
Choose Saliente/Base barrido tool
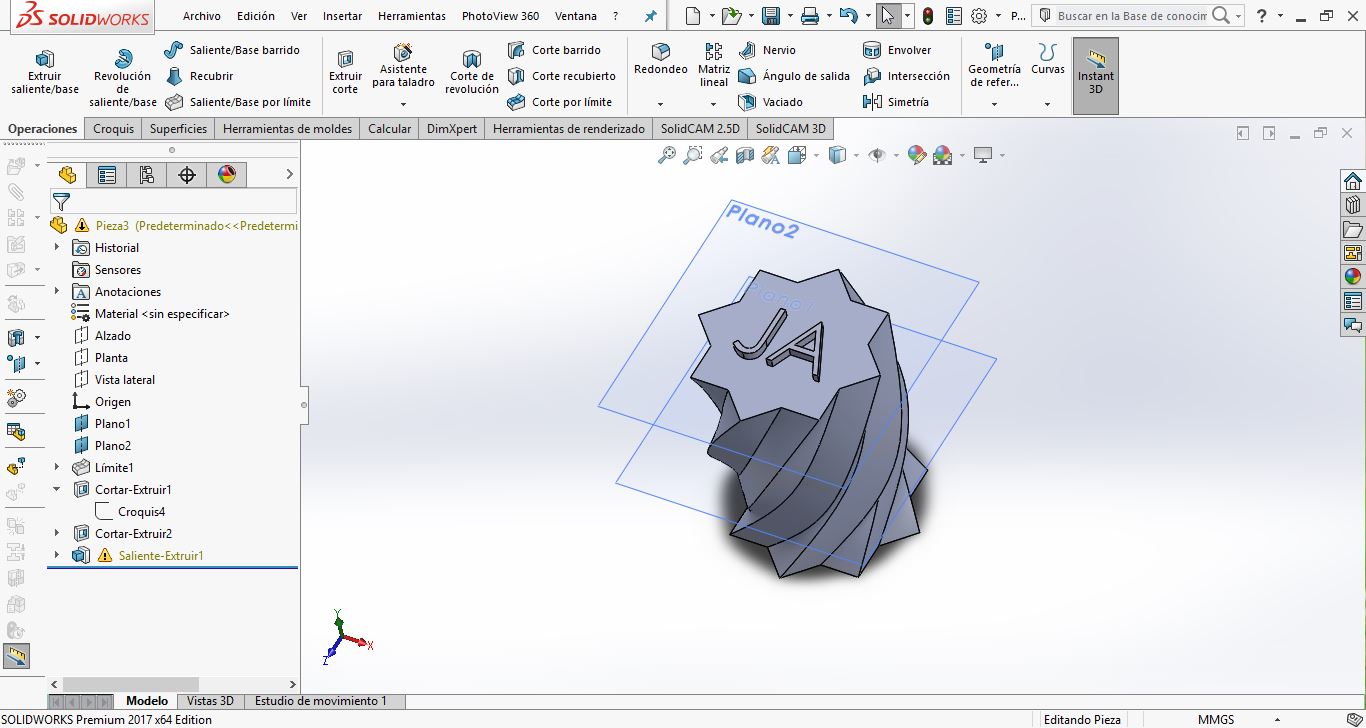[231, 50]
